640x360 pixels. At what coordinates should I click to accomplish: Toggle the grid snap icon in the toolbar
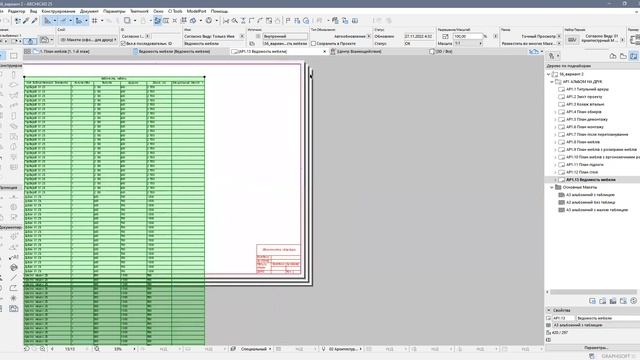point(95,20)
